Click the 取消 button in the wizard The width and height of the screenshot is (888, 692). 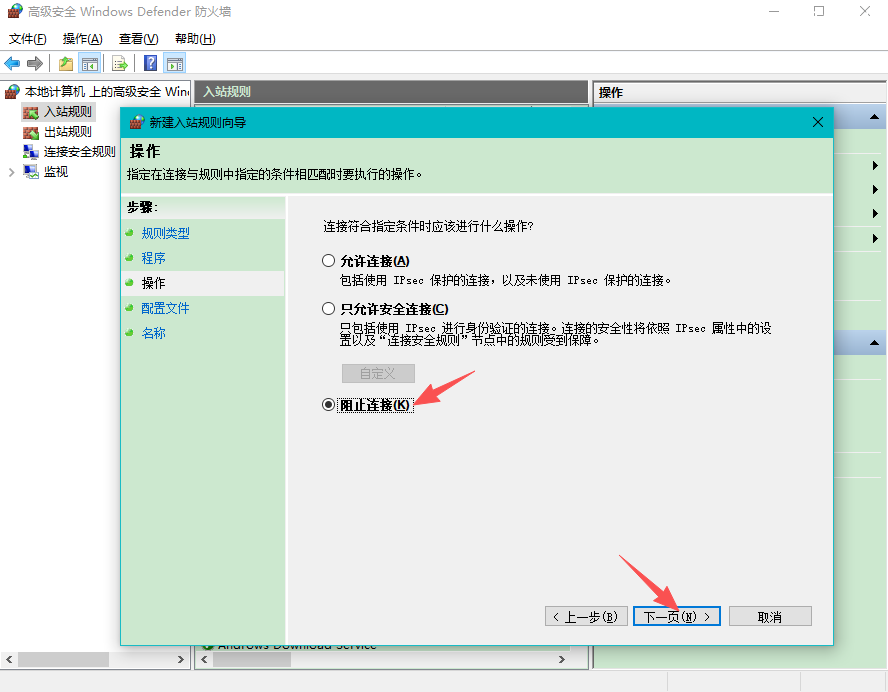[770, 616]
